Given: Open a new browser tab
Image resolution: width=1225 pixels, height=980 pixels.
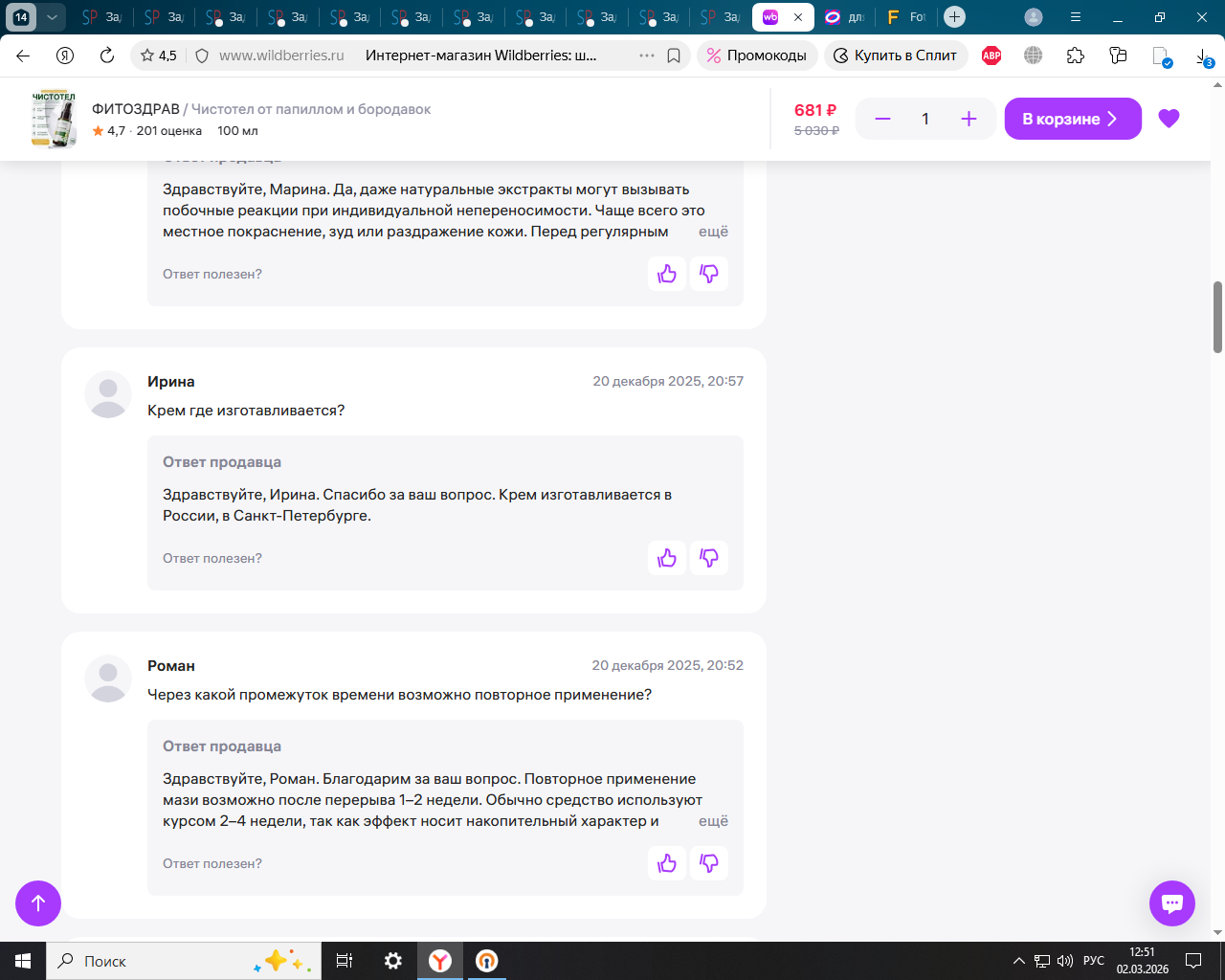Looking at the screenshot, I should (954, 17).
